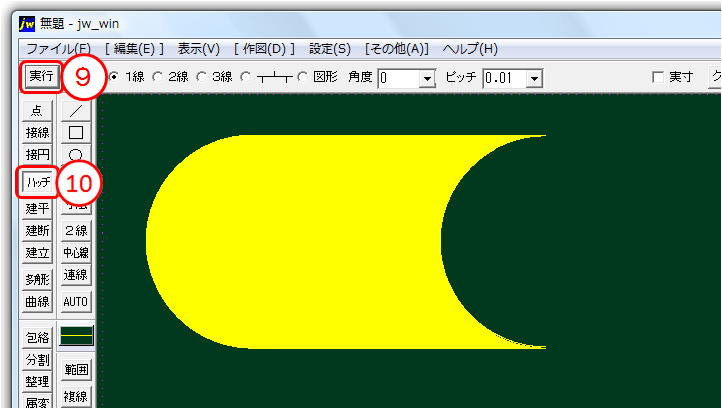Pick the 2線 double line tool button
Screen dimensions: 722x409
(76, 231)
